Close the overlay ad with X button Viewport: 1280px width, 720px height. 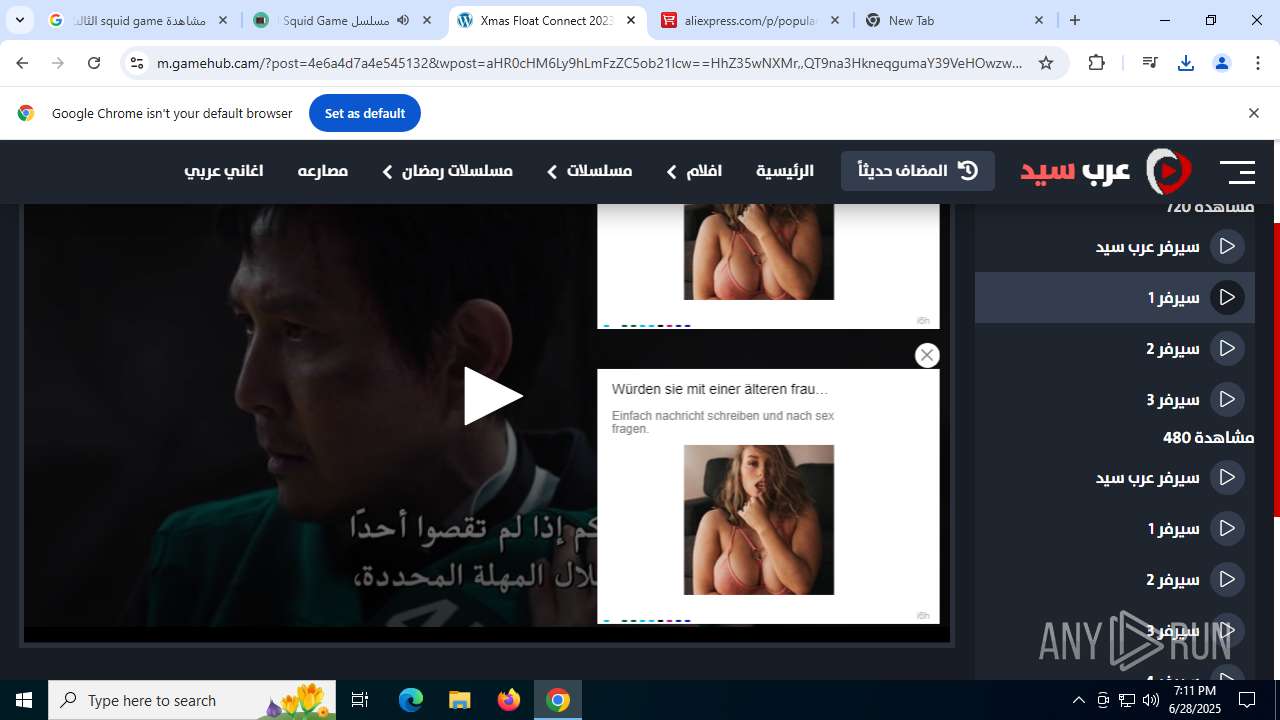(927, 355)
